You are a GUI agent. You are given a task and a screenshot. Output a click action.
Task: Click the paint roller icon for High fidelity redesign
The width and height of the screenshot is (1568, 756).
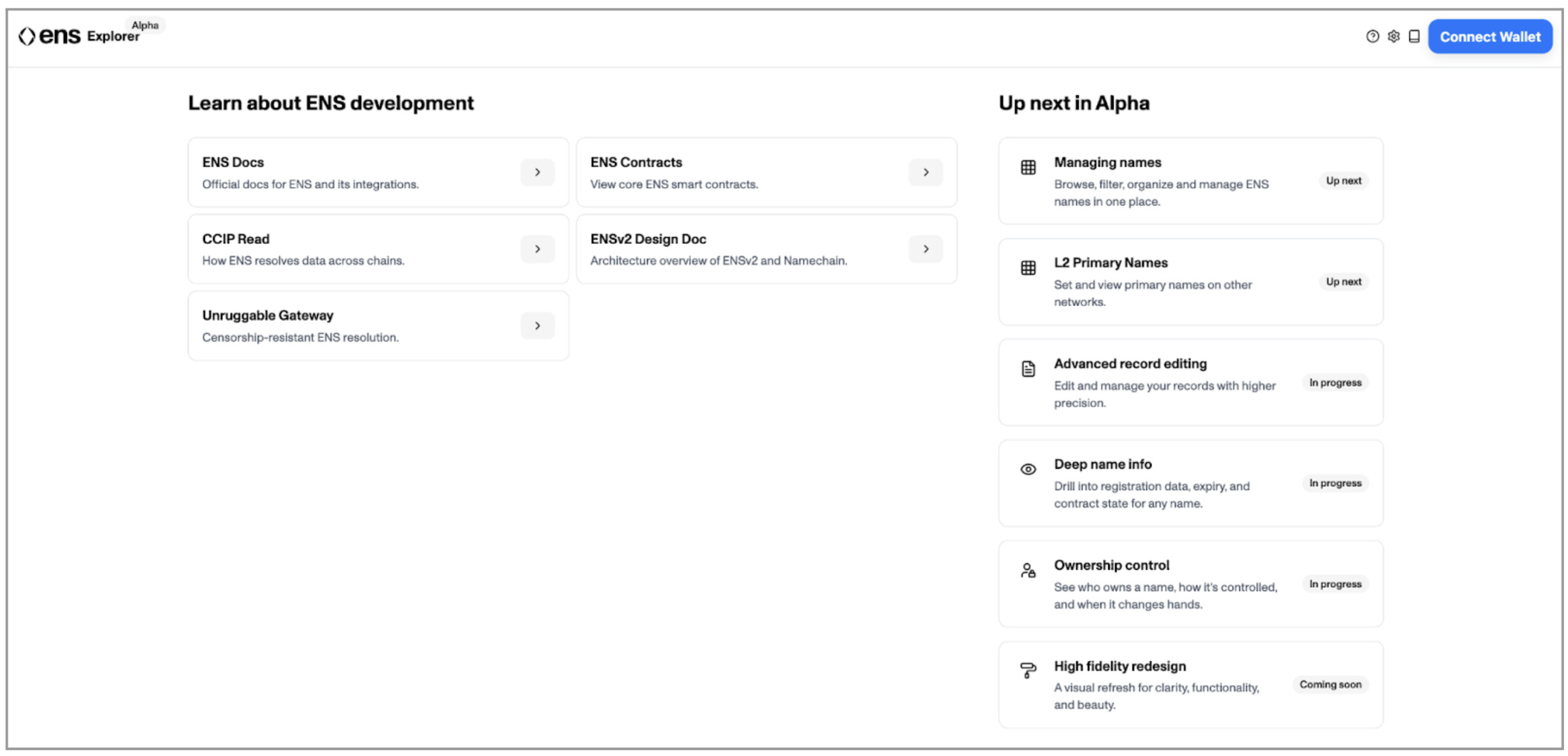click(x=1028, y=671)
